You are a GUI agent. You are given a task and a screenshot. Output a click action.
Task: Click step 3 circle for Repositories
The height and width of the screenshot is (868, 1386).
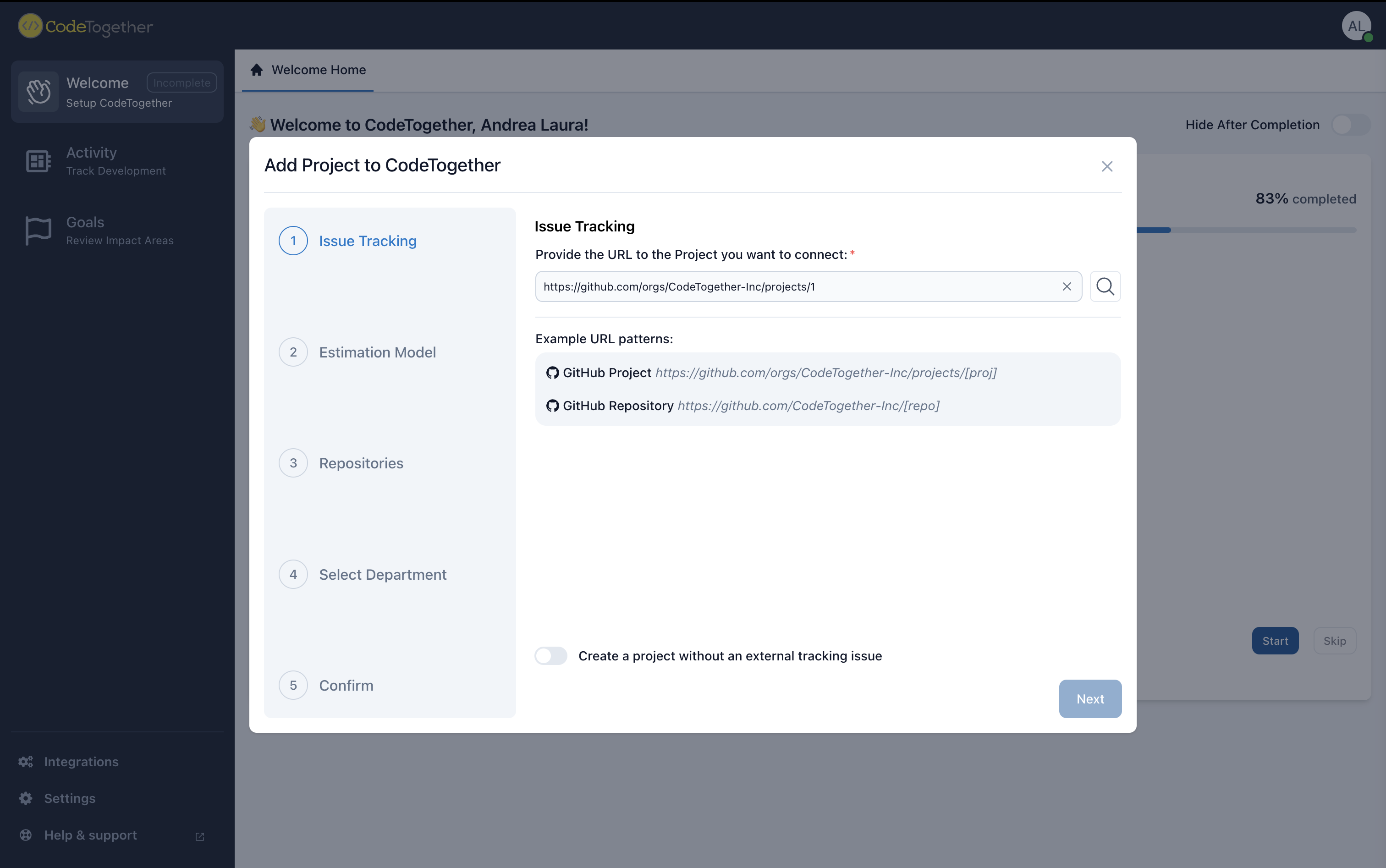click(293, 463)
